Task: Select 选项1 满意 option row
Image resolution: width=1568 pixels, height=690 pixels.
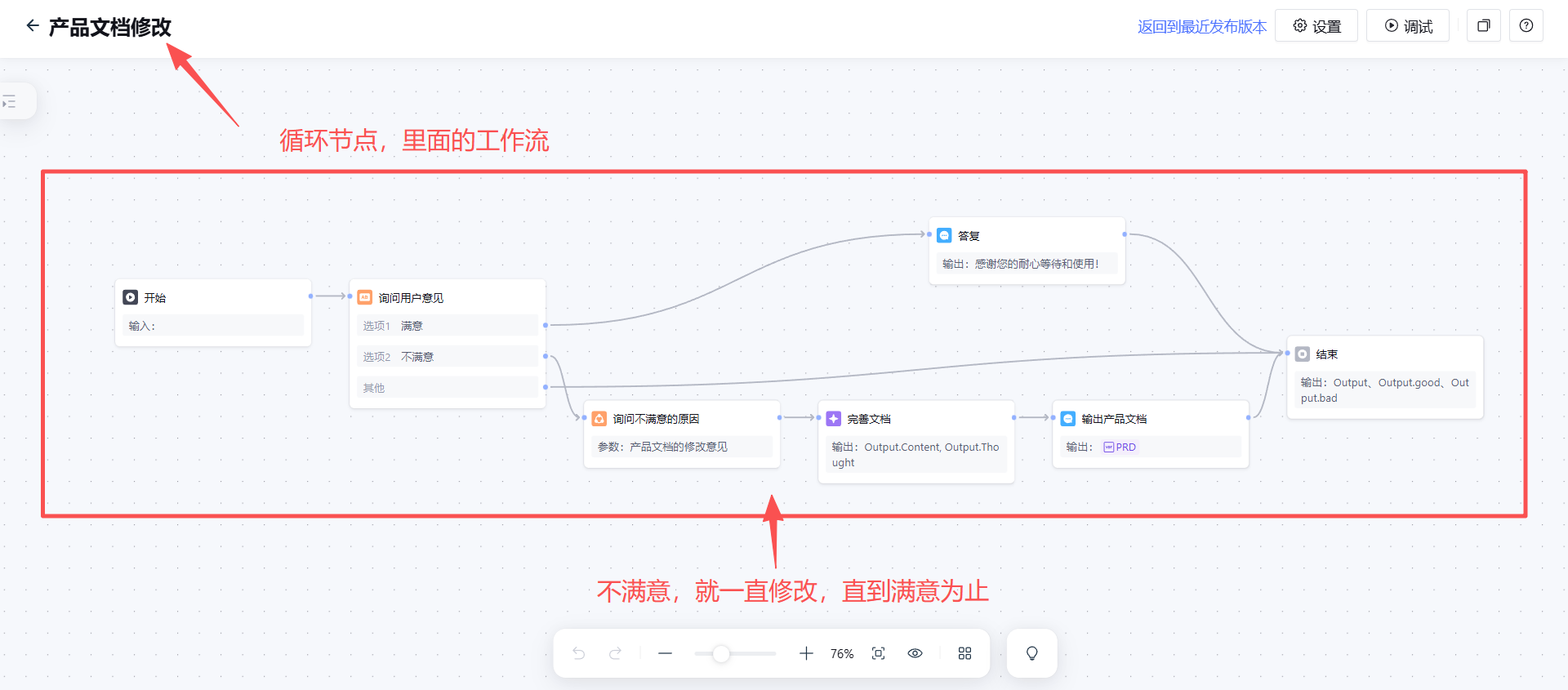Action: 448,326
